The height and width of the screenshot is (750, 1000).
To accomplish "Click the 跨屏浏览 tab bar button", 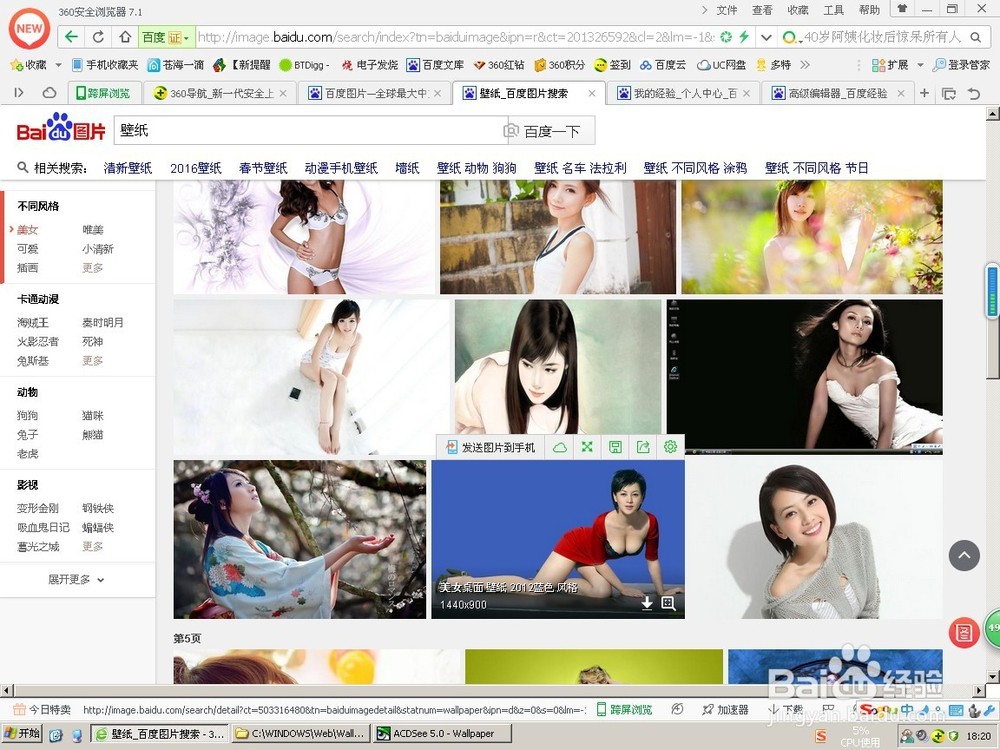I will coord(103,93).
